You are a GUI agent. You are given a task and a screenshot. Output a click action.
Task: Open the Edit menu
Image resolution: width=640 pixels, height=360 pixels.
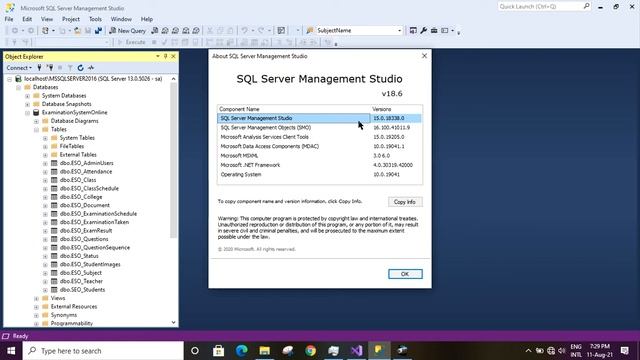coord(27,19)
